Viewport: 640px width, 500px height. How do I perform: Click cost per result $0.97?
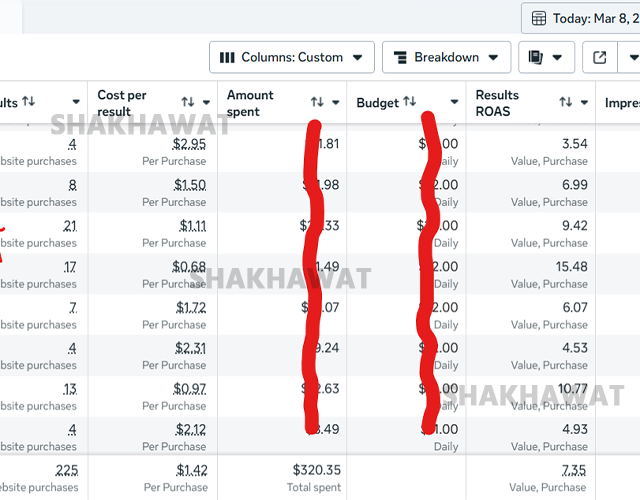coord(189,389)
